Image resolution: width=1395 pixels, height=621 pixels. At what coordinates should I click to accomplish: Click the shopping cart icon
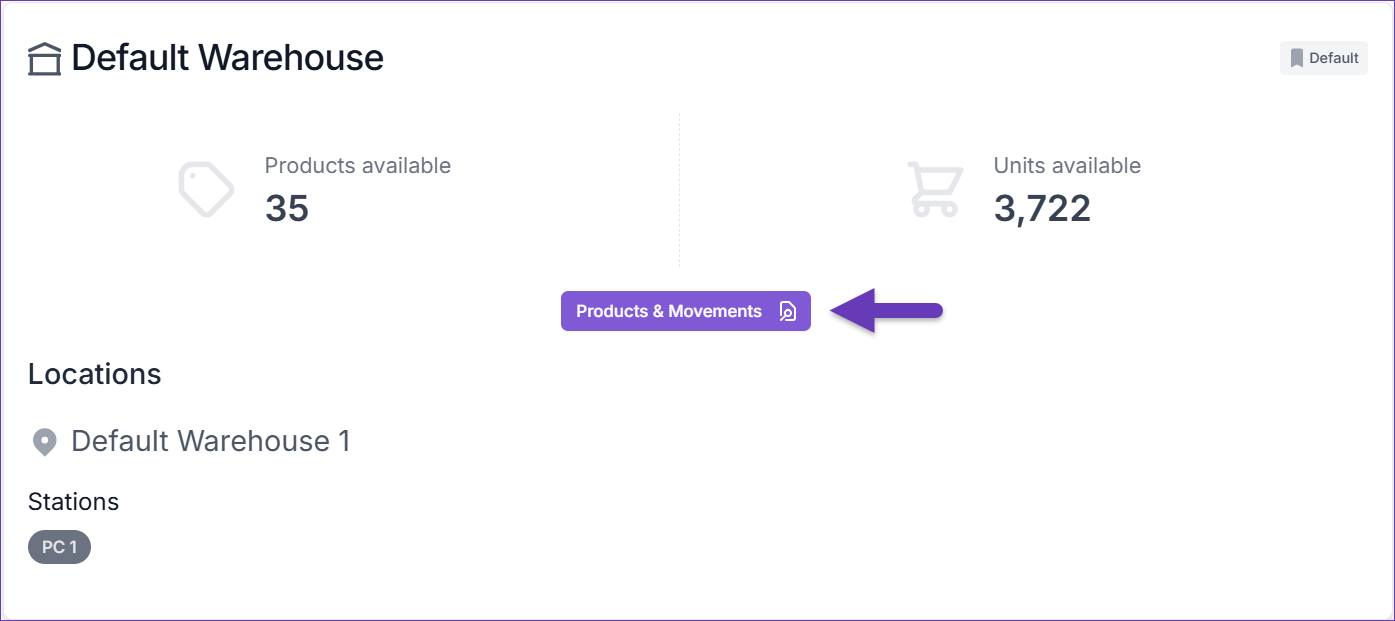tap(936, 189)
